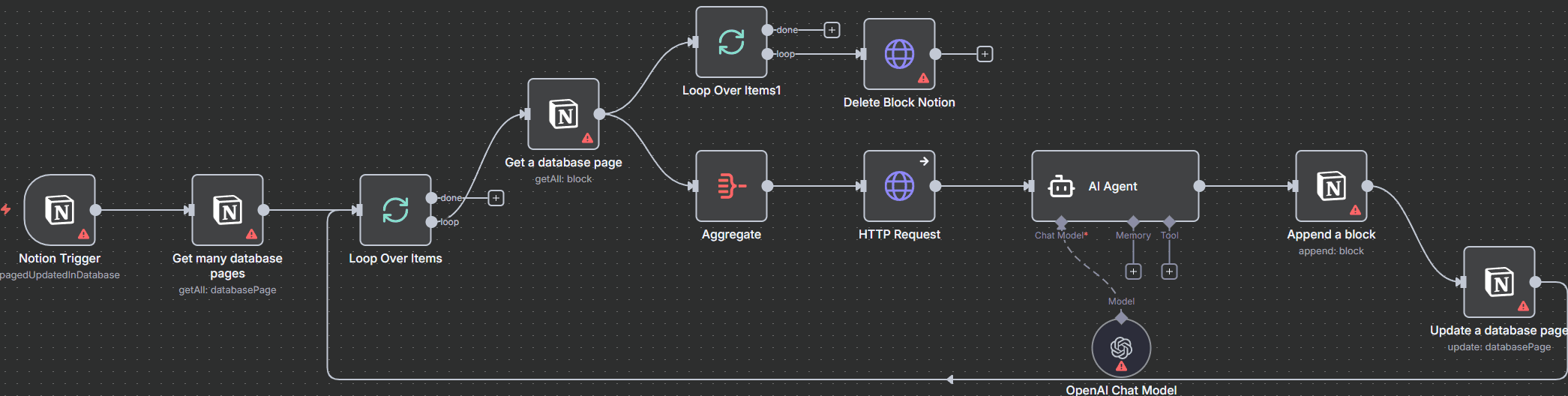Viewport: 1568px width, 396px height.
Task: Select the Loop Over Items1 node
Action: click(731, 42)
